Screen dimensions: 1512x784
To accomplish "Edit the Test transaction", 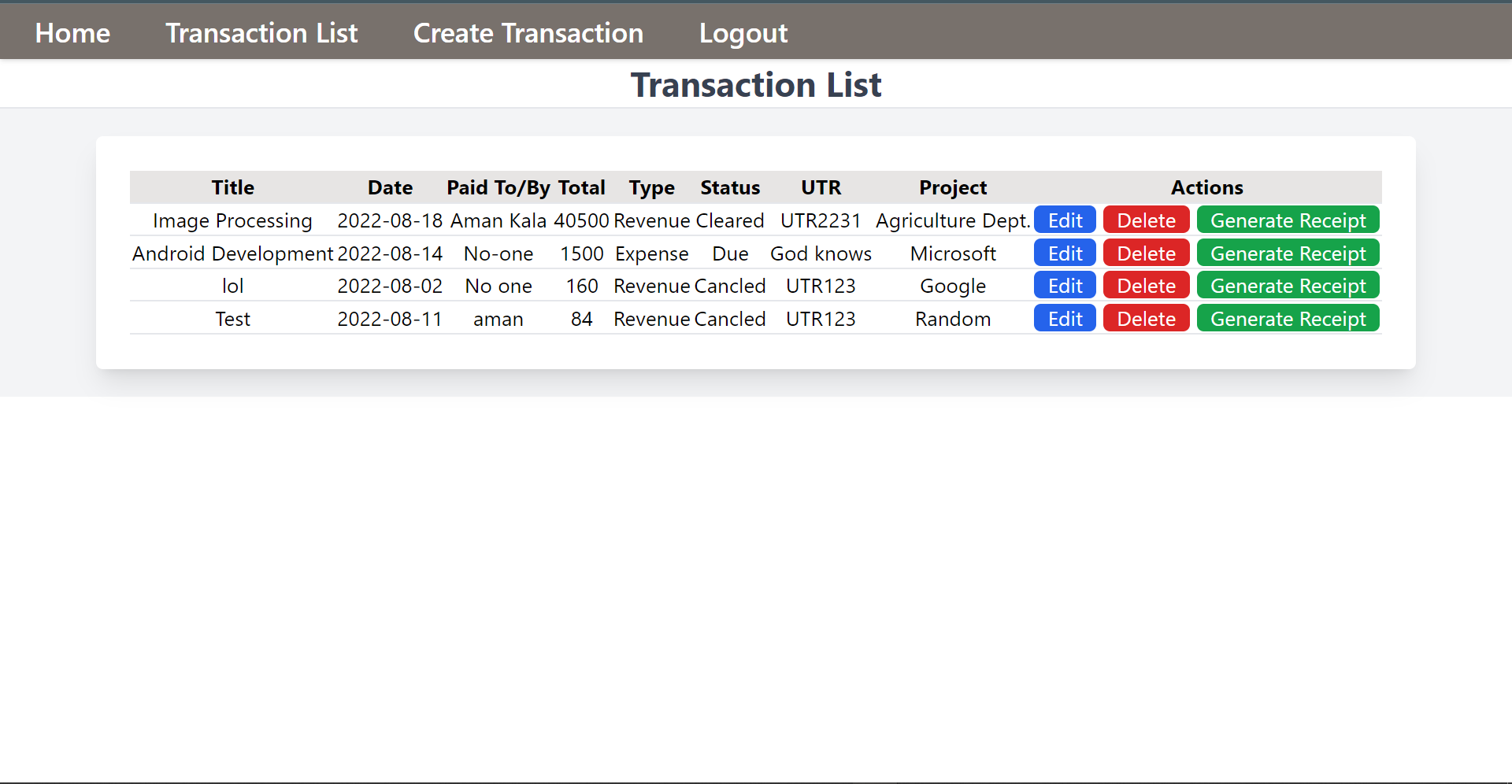I will [x=1064, y=318].
